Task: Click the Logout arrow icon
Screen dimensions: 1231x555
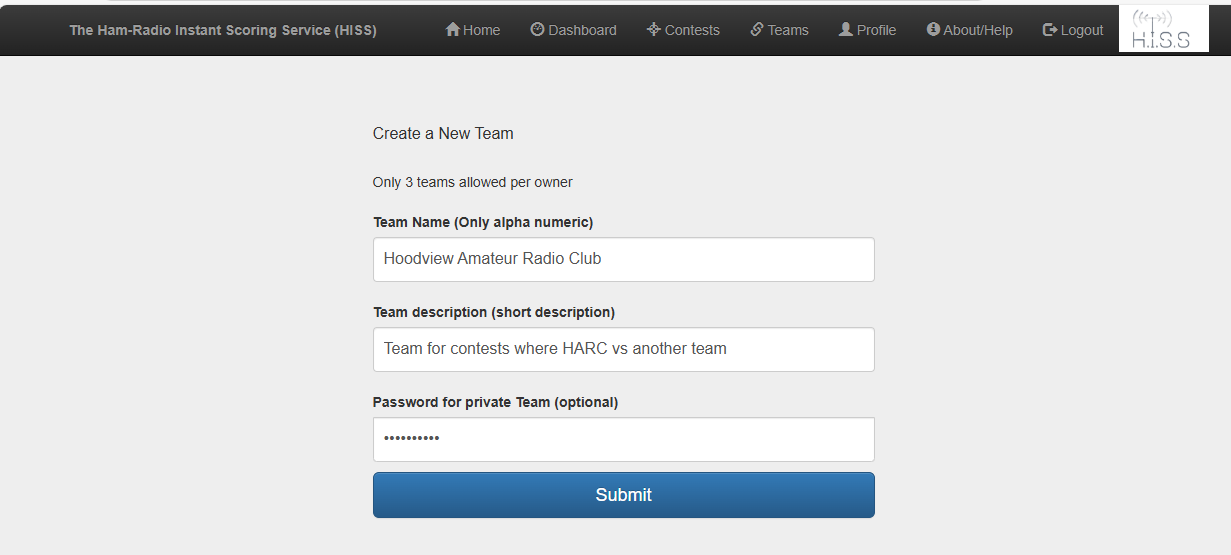Action: 1050,30
